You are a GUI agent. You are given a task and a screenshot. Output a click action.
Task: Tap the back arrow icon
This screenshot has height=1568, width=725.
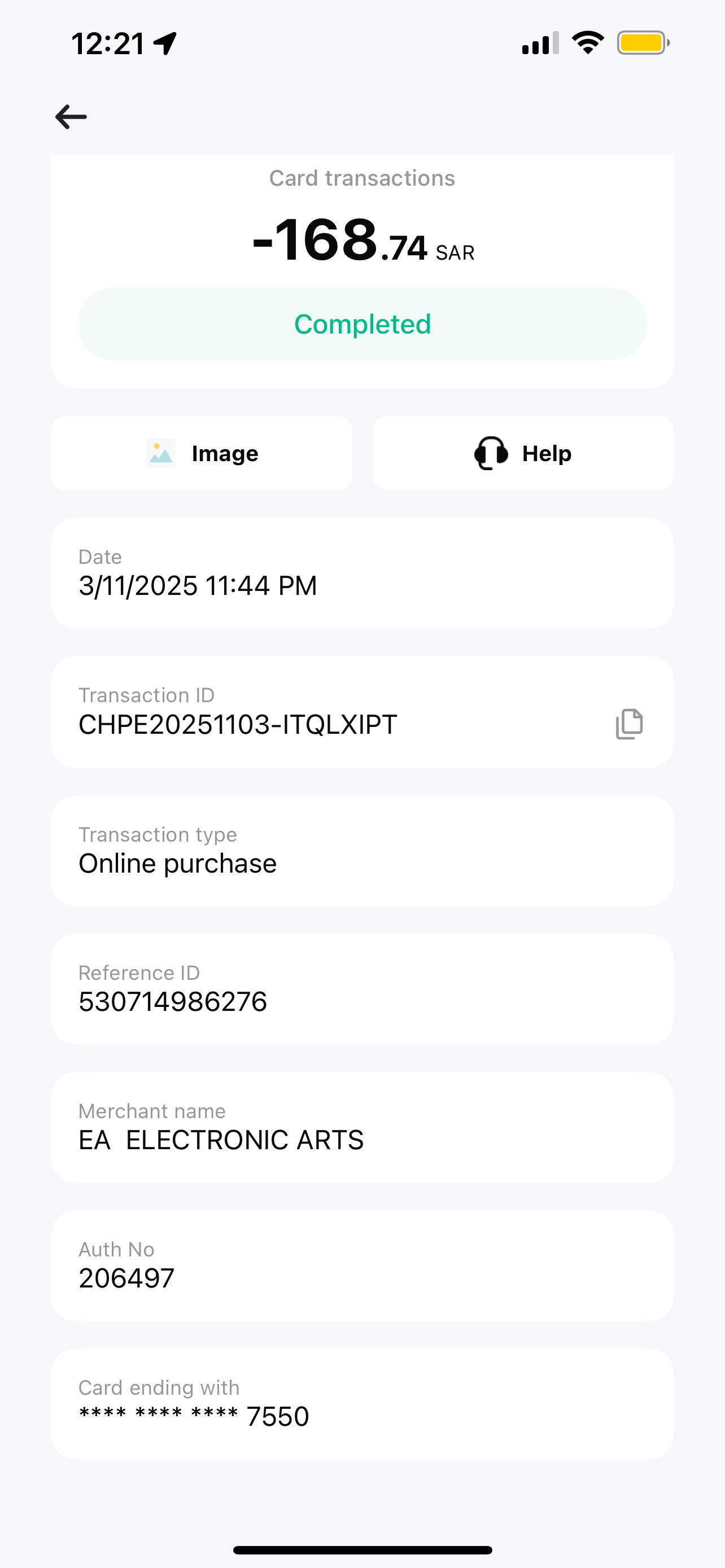pyautogui.click(x=71, y=117)
